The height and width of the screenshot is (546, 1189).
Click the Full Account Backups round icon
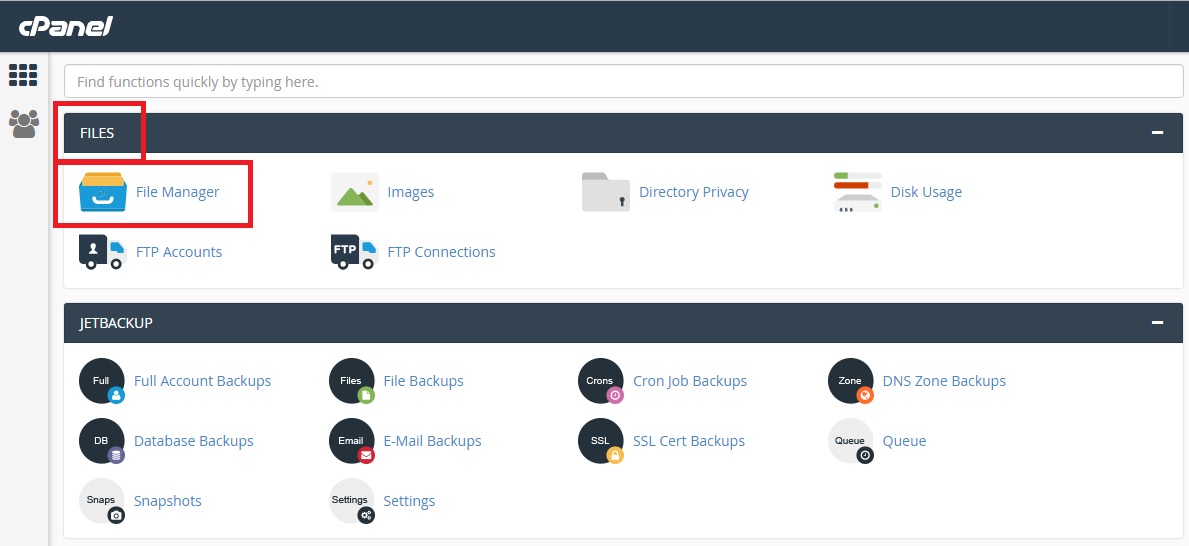click(x=102, y=381)
